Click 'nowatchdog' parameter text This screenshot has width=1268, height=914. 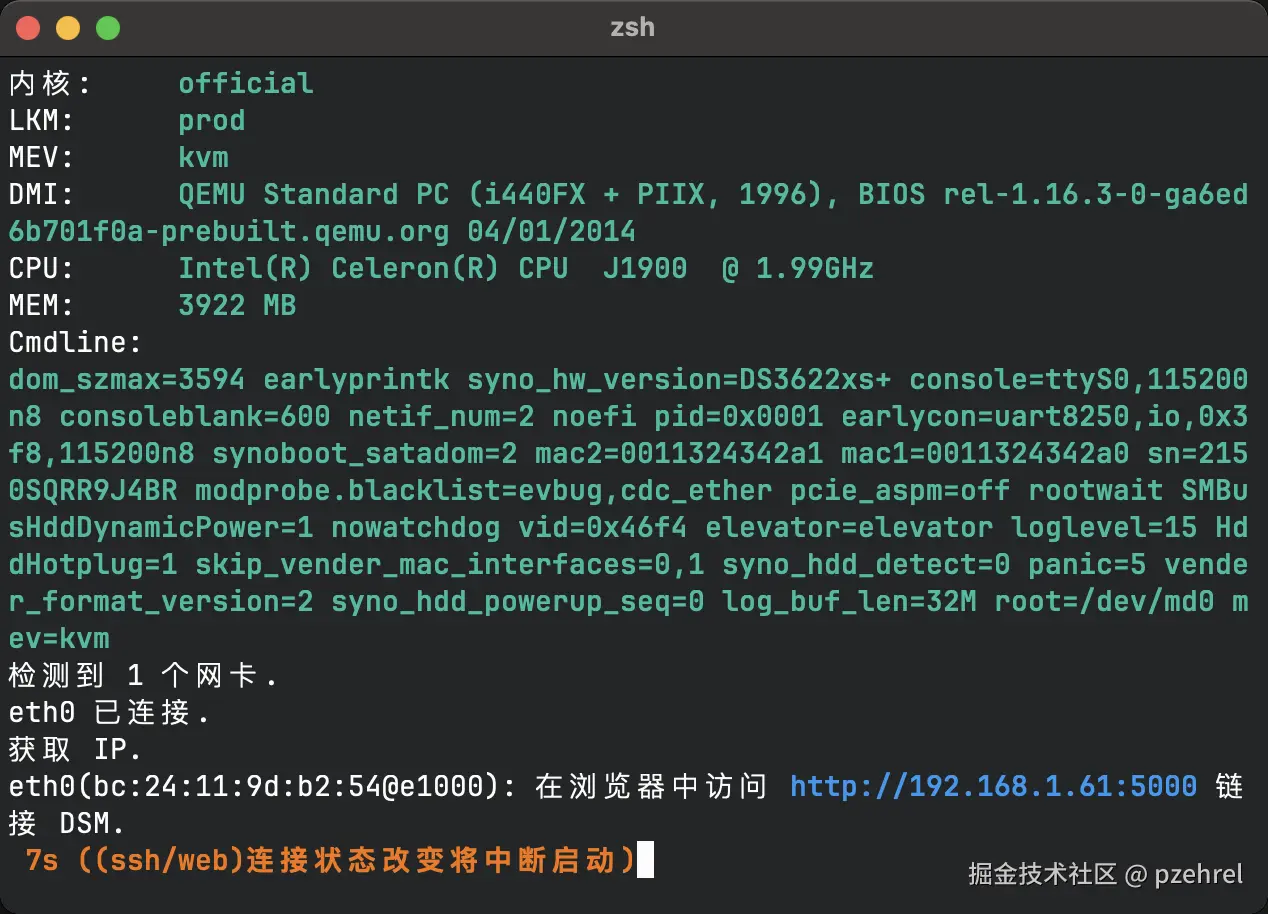tap(416, 527)
